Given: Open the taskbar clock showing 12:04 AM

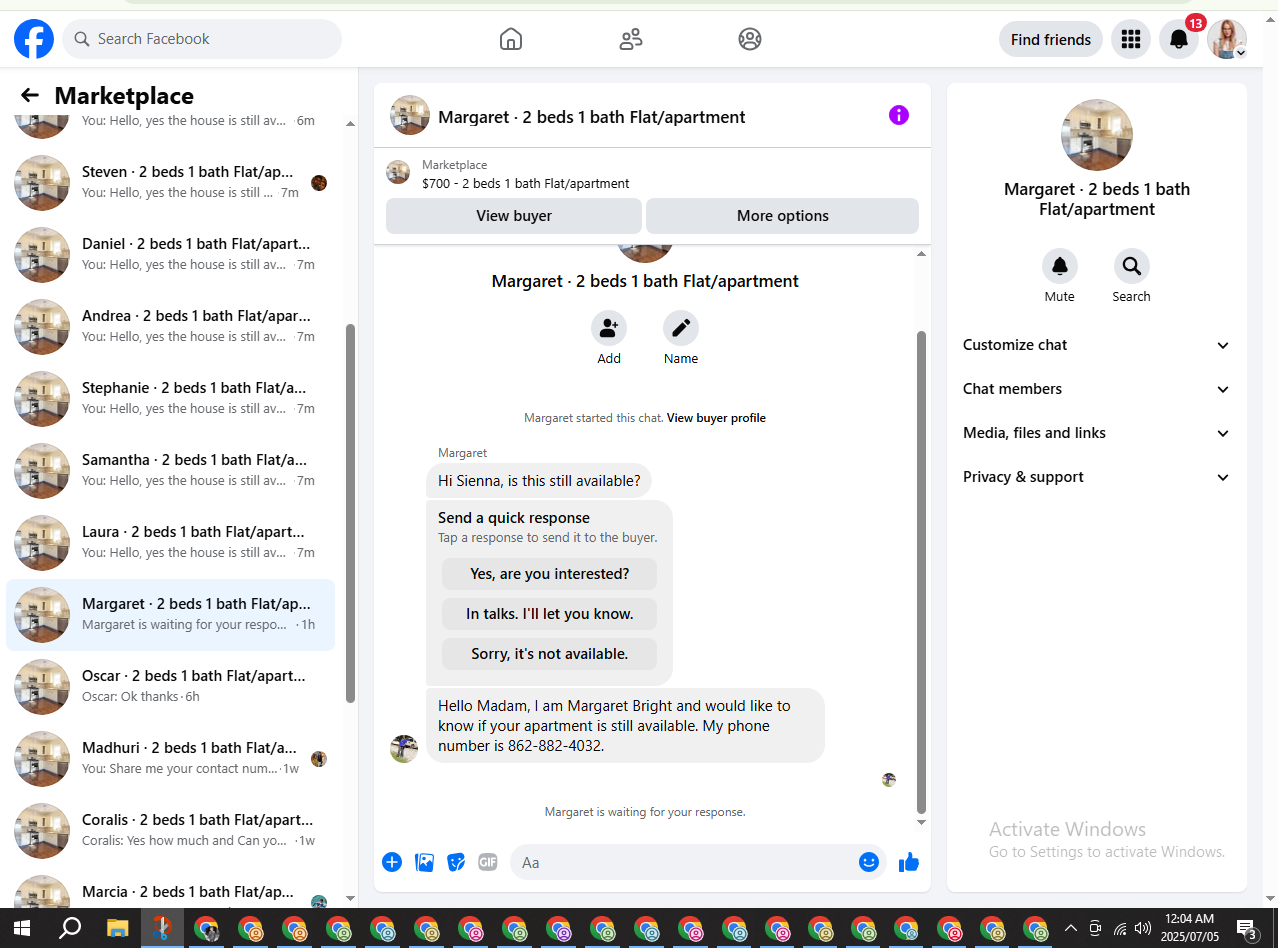Looking at the screenshot, I should (x=1190, y=928).
